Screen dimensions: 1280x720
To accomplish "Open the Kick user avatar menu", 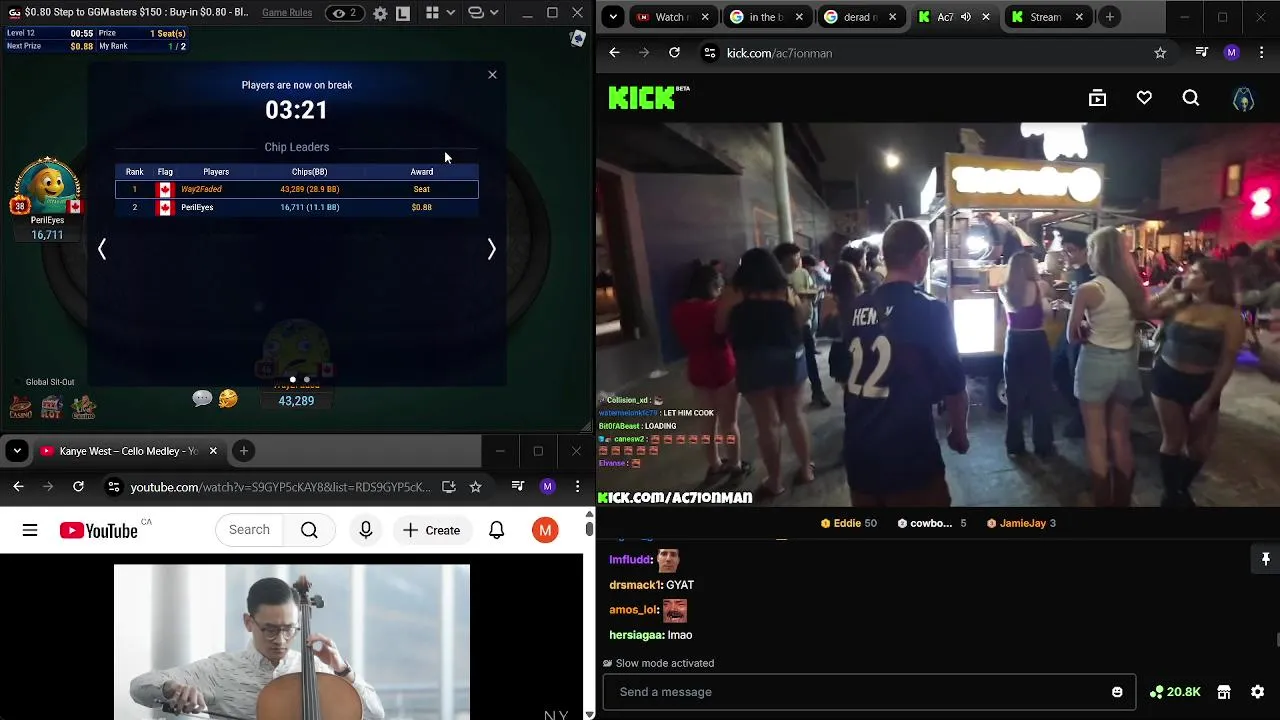I will [x=1243, y=98].
